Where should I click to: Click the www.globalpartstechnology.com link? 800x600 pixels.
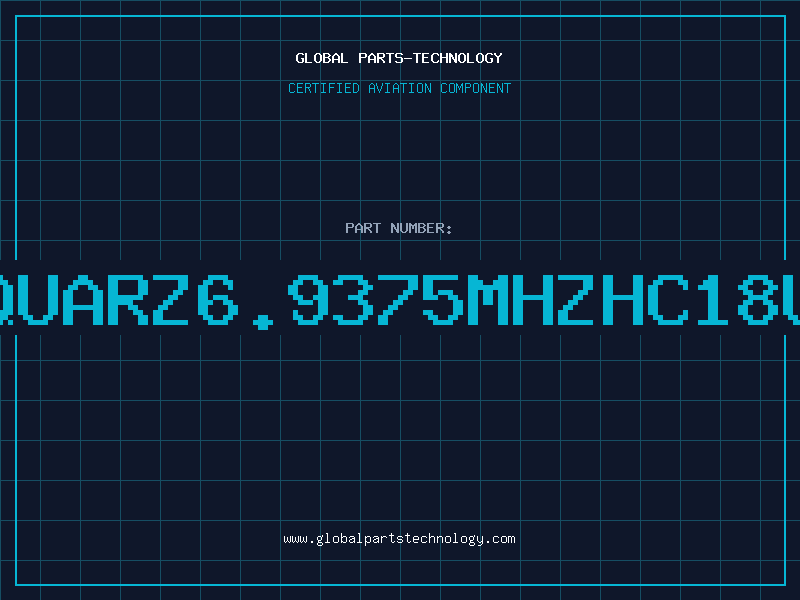399,539
